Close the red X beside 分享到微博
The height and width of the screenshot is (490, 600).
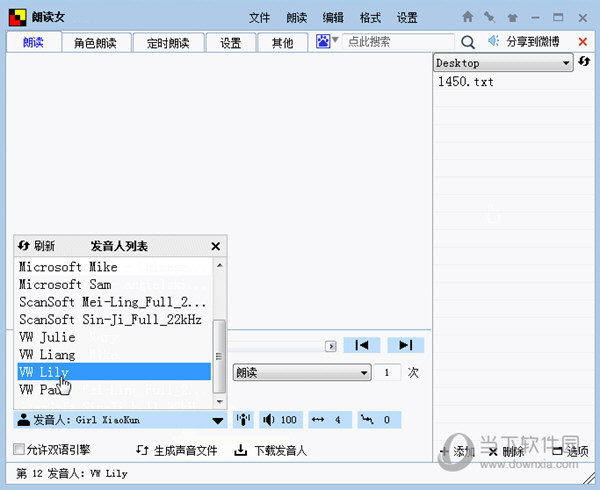tap(582, 42)
